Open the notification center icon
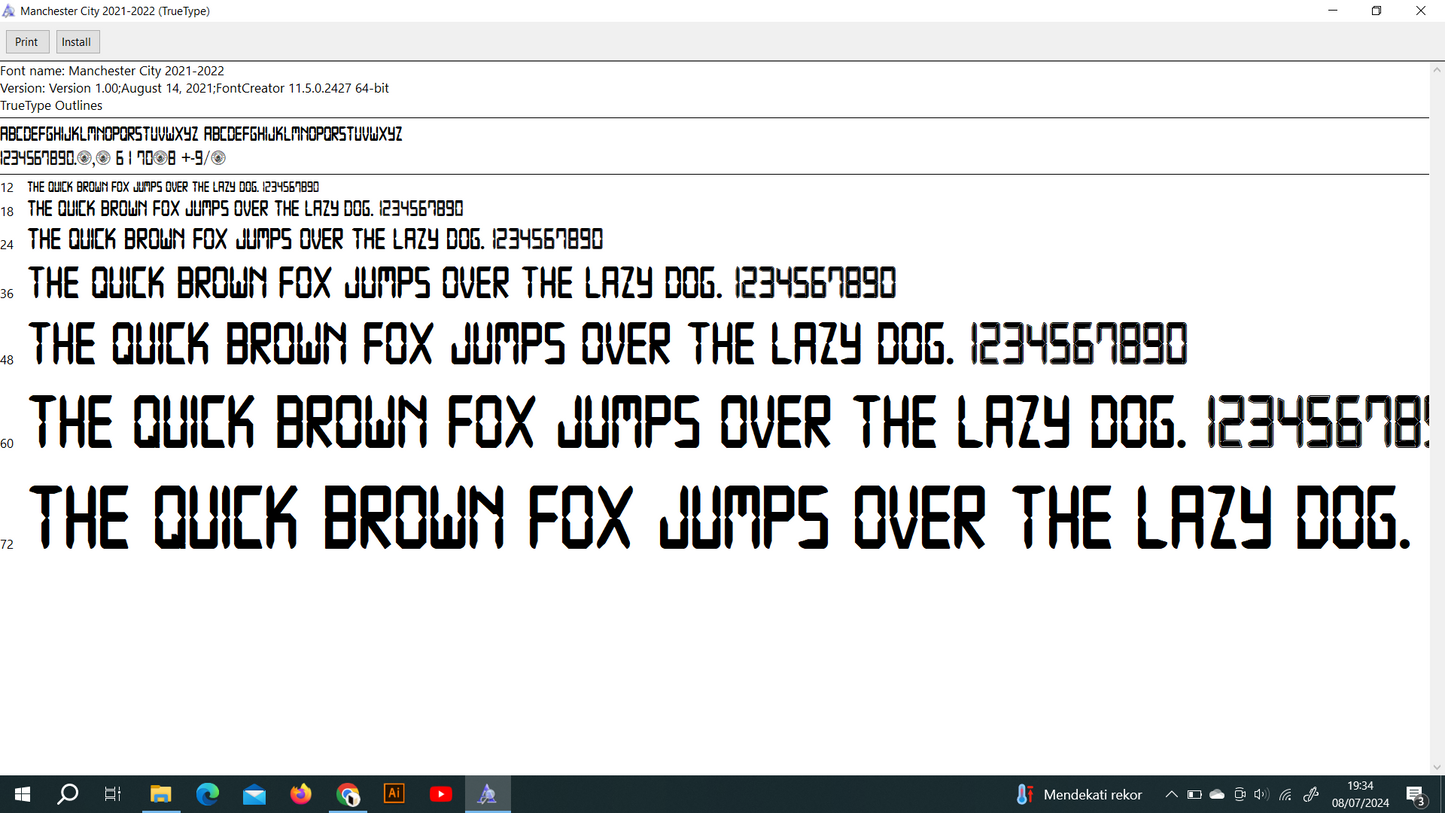 tap(1416, 796)
